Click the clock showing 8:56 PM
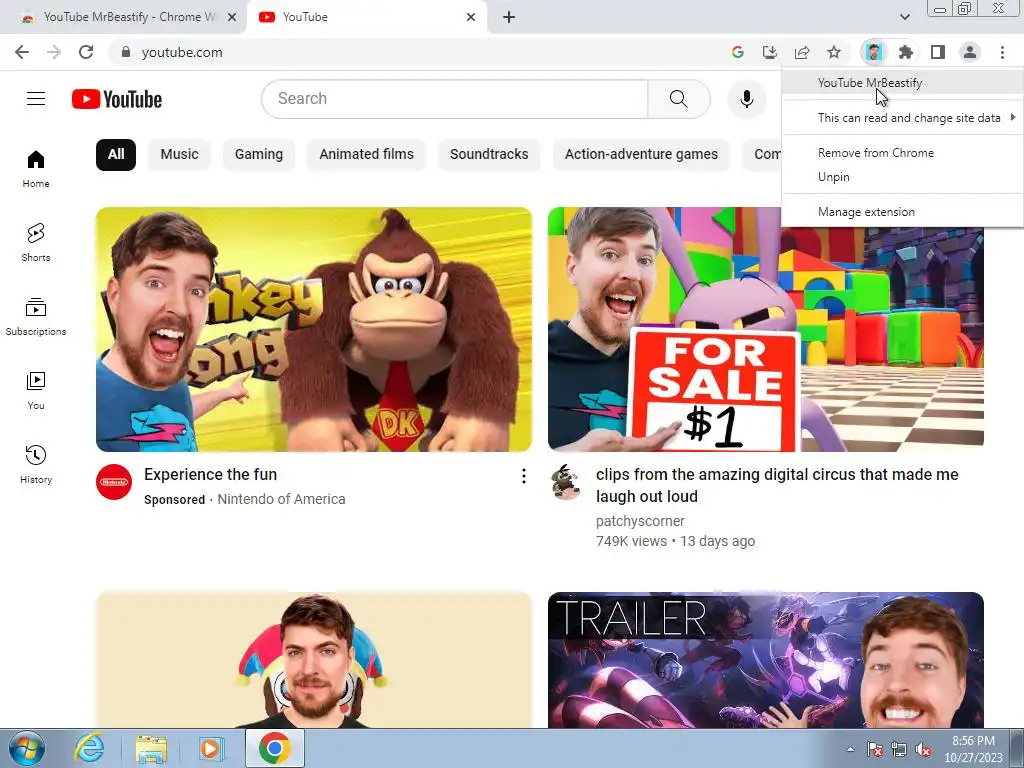 click(x=973, y=749)
